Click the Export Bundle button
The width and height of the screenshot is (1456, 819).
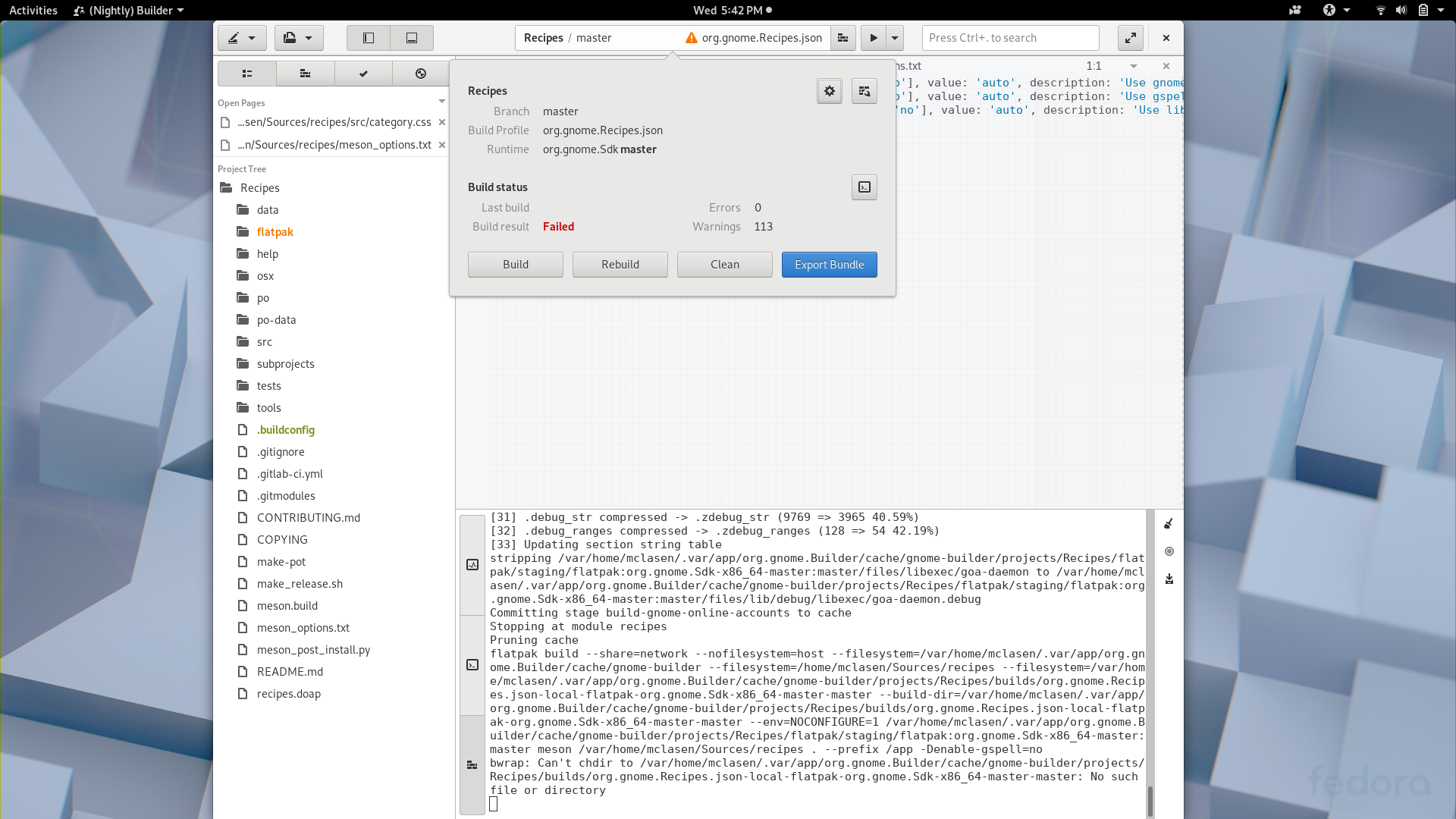click(x=830, y=265)
